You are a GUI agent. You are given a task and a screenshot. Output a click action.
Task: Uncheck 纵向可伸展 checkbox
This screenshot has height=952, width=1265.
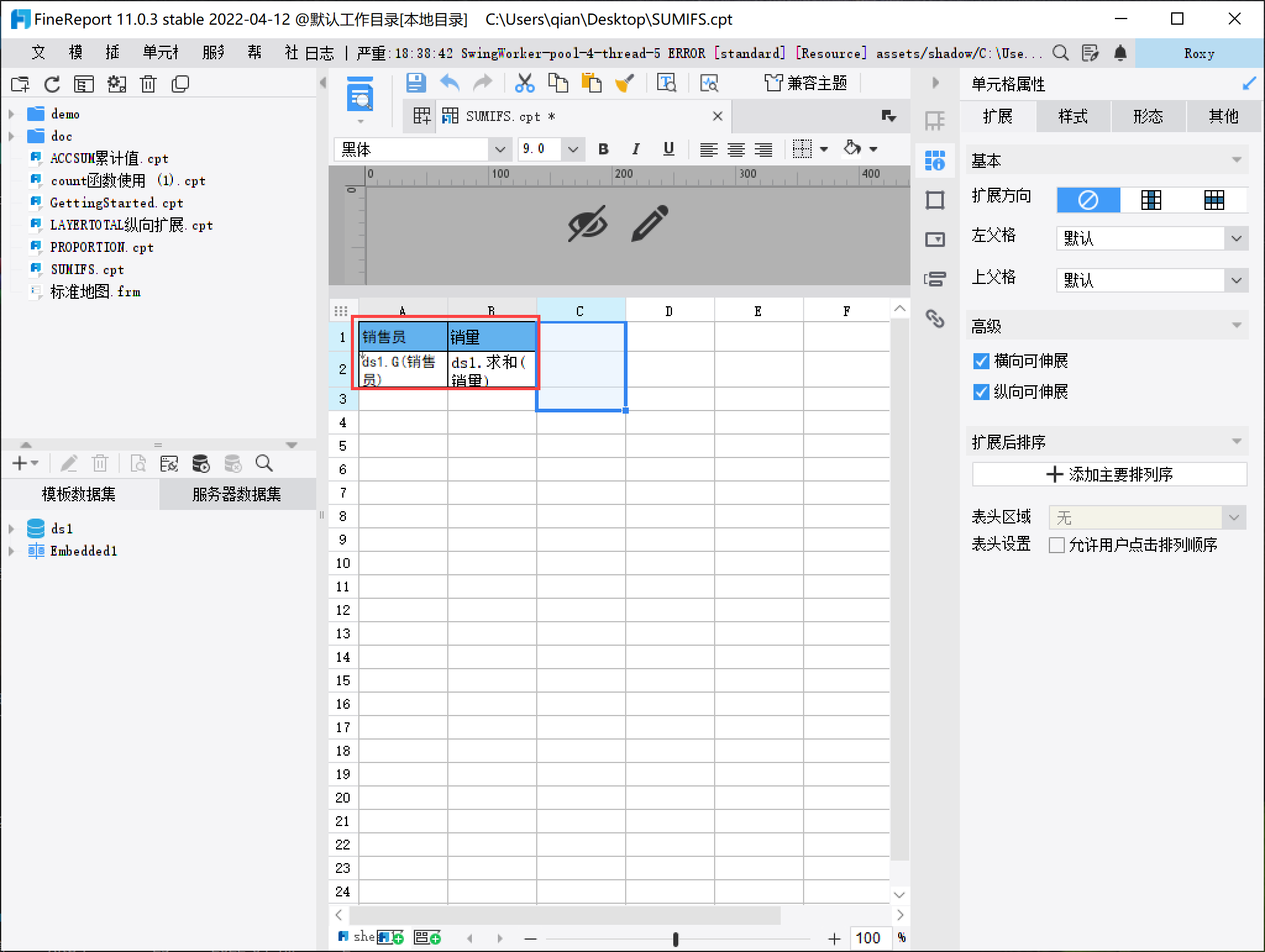pos(981,392)
